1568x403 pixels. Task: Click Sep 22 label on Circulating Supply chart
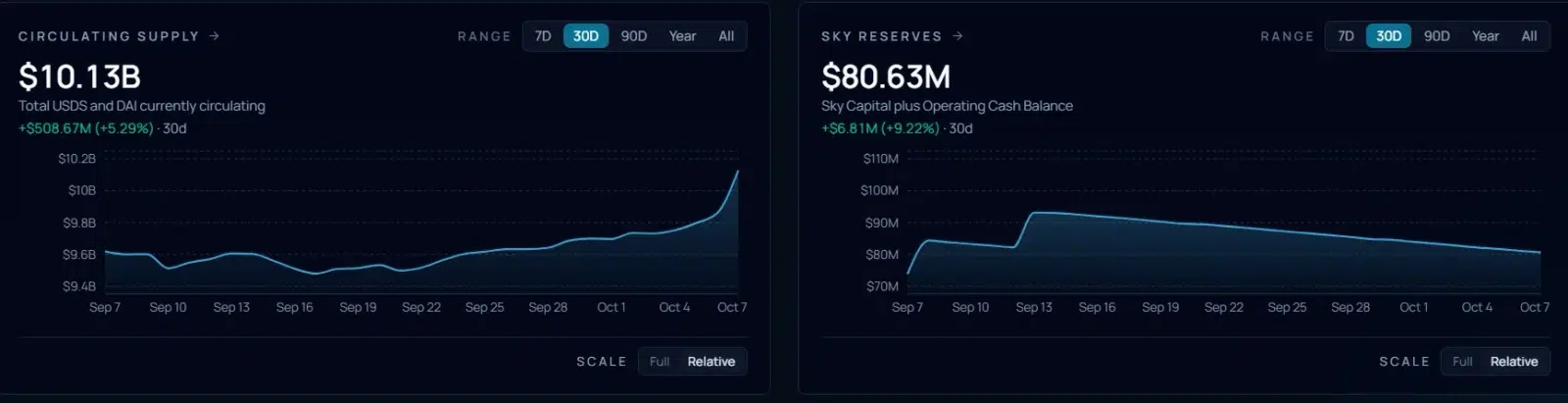pyautogui.click(x=421, y=307)
